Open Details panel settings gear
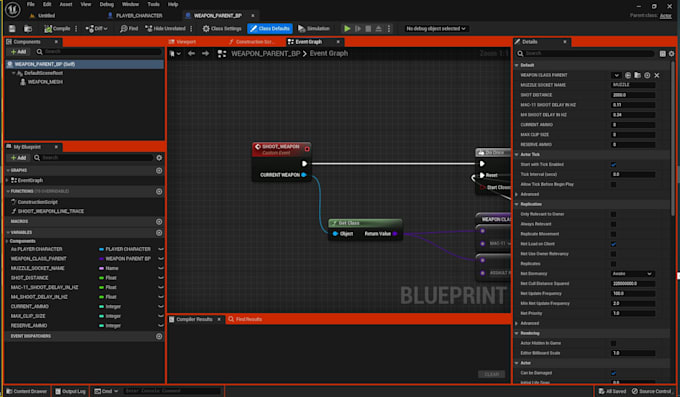The height and width of the screenshot is (397, 680). click(x=671, y=54)
